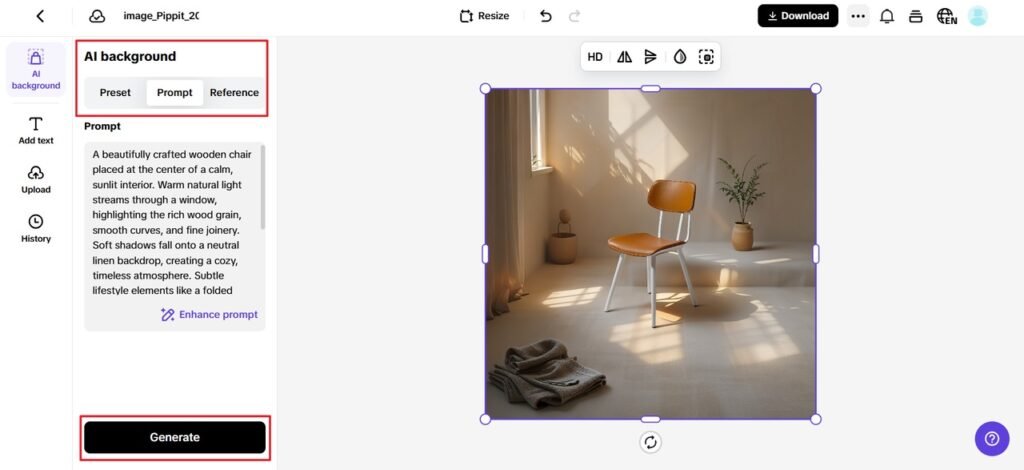Switch to the Reference tab
1024x470 pixels.
pos(234,93)
